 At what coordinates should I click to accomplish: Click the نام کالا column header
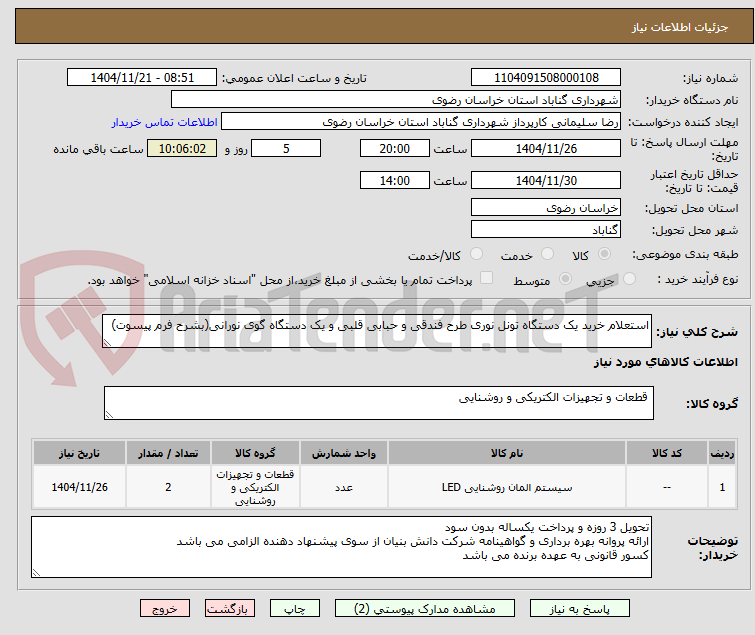pos(507,453)
